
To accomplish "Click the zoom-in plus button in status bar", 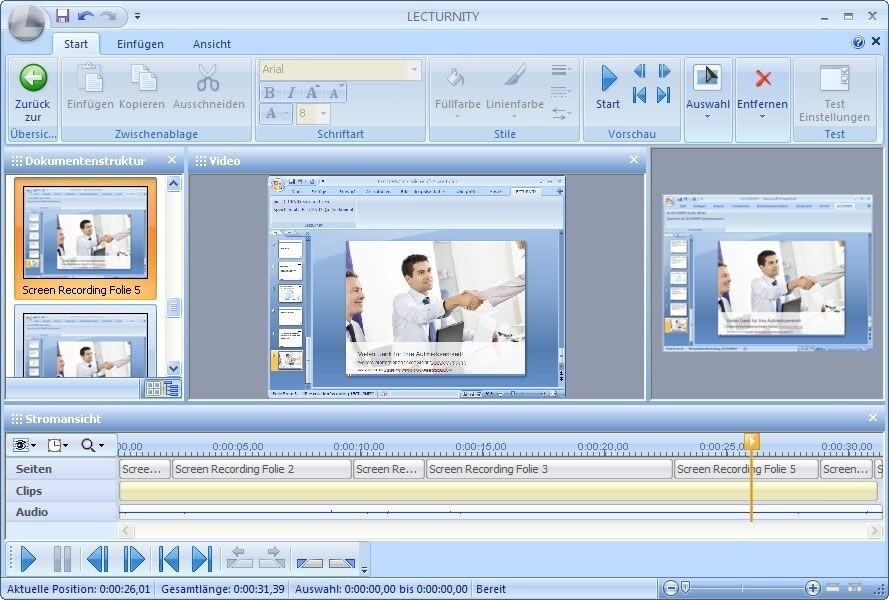I will coord(813,589).
